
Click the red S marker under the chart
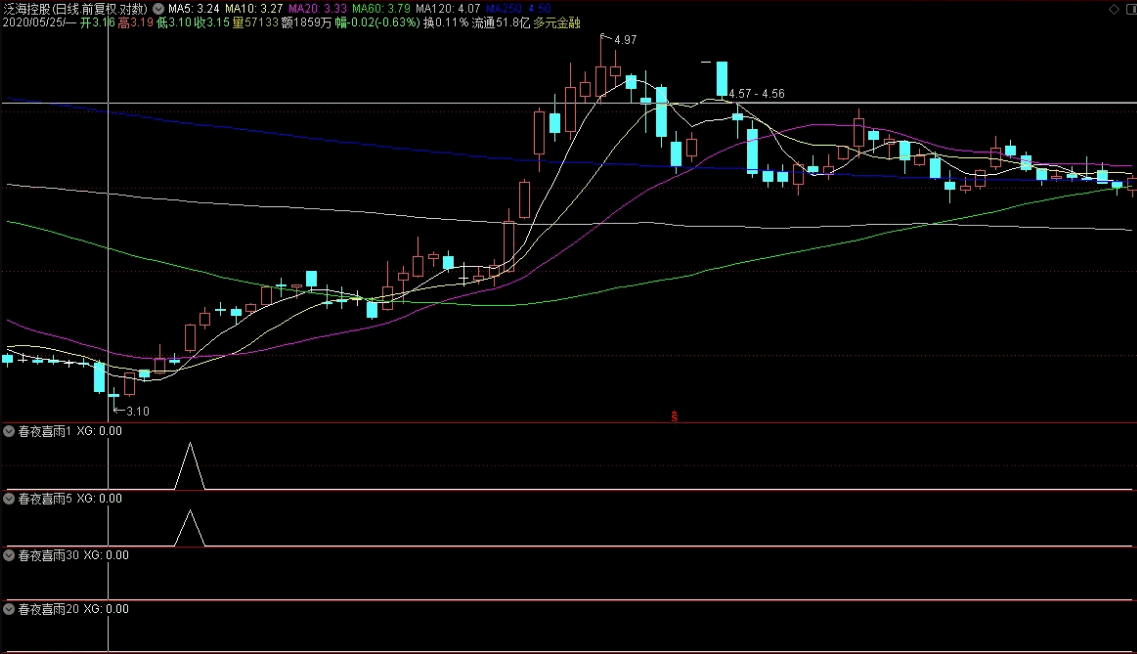coord(674,416)
